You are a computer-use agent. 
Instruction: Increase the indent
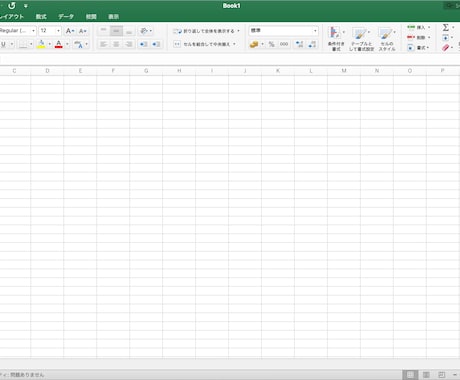(156, 44)
